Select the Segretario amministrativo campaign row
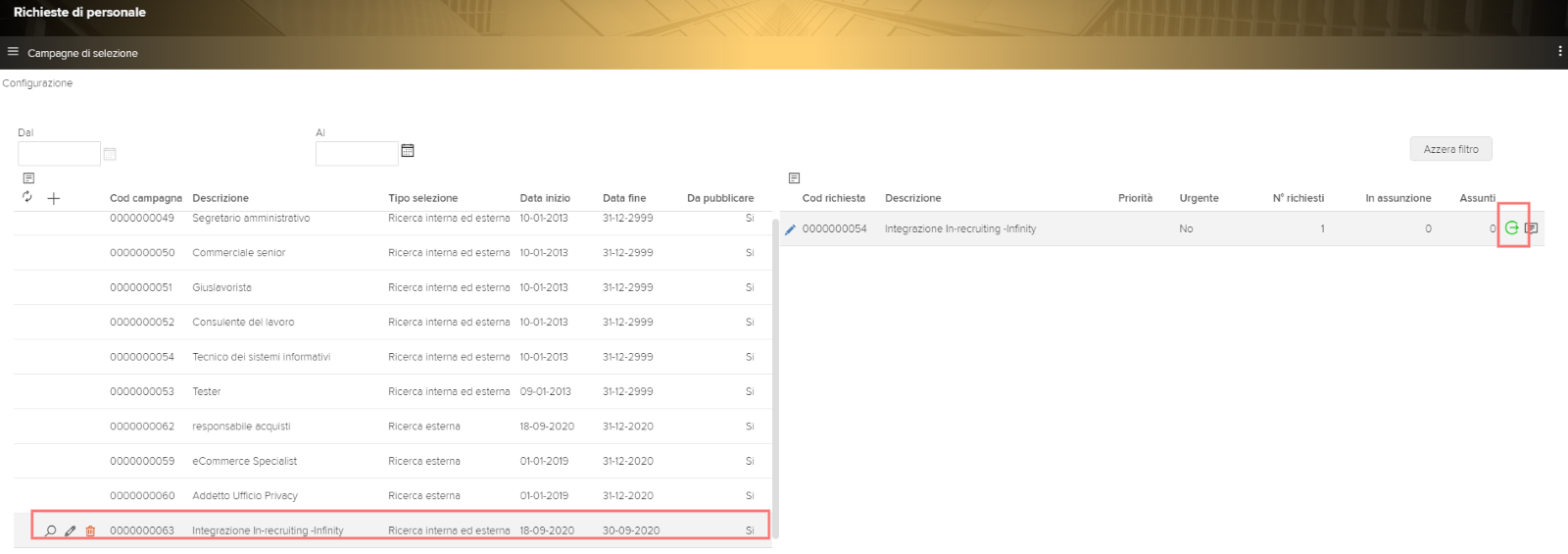This screenshot has height=554, width=1568. click(393, 219)
